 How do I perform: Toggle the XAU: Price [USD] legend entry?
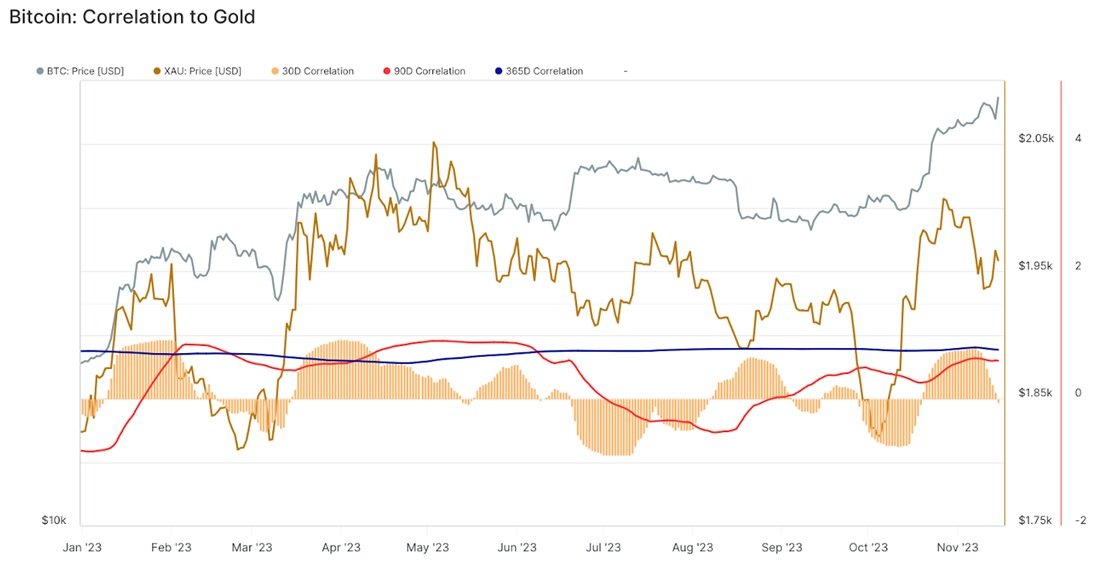tap(197, 71)
